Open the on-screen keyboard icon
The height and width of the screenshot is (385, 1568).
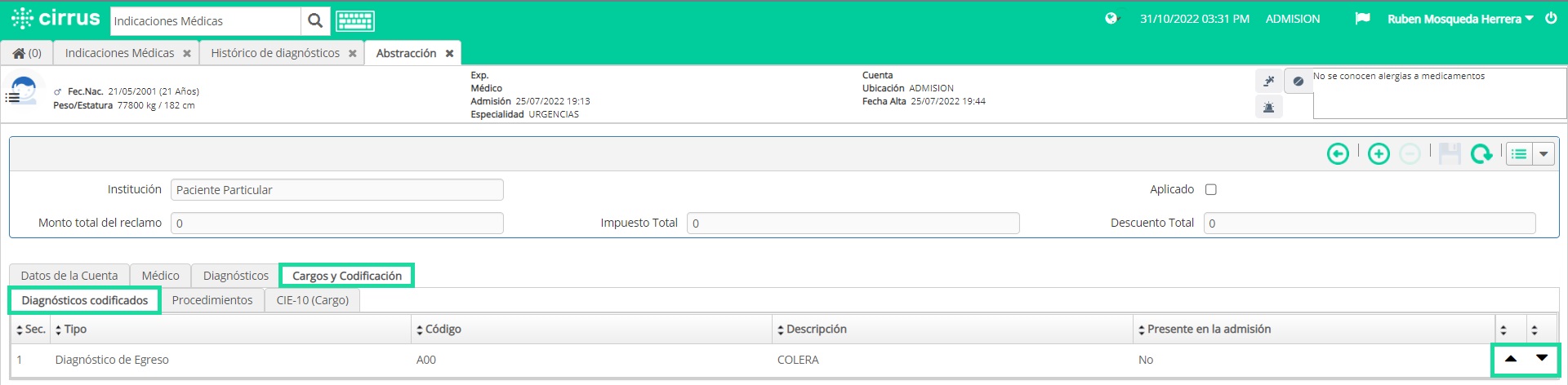(x=355, y=21)
